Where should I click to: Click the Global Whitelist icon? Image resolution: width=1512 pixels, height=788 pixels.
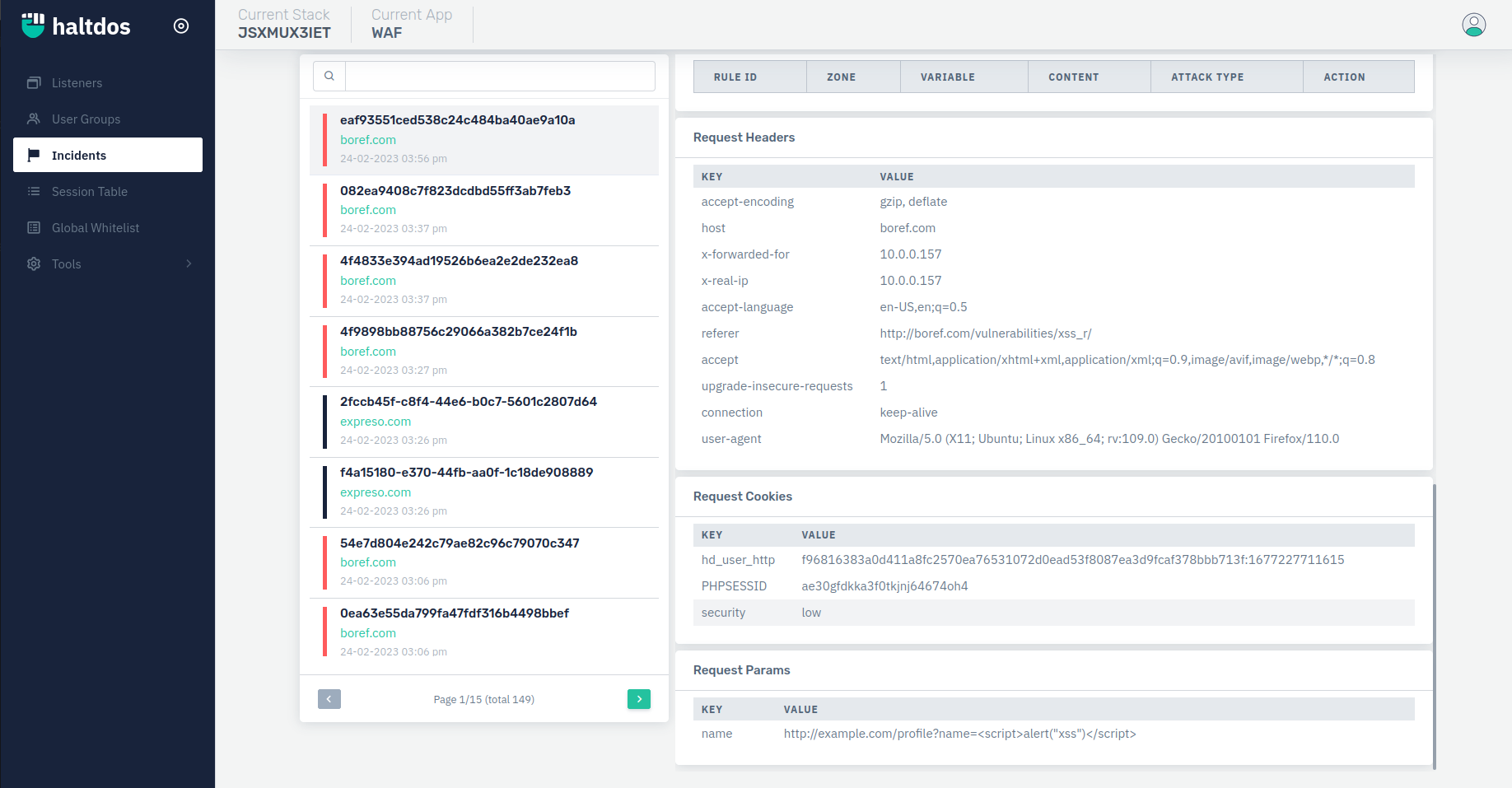(34, 227)
